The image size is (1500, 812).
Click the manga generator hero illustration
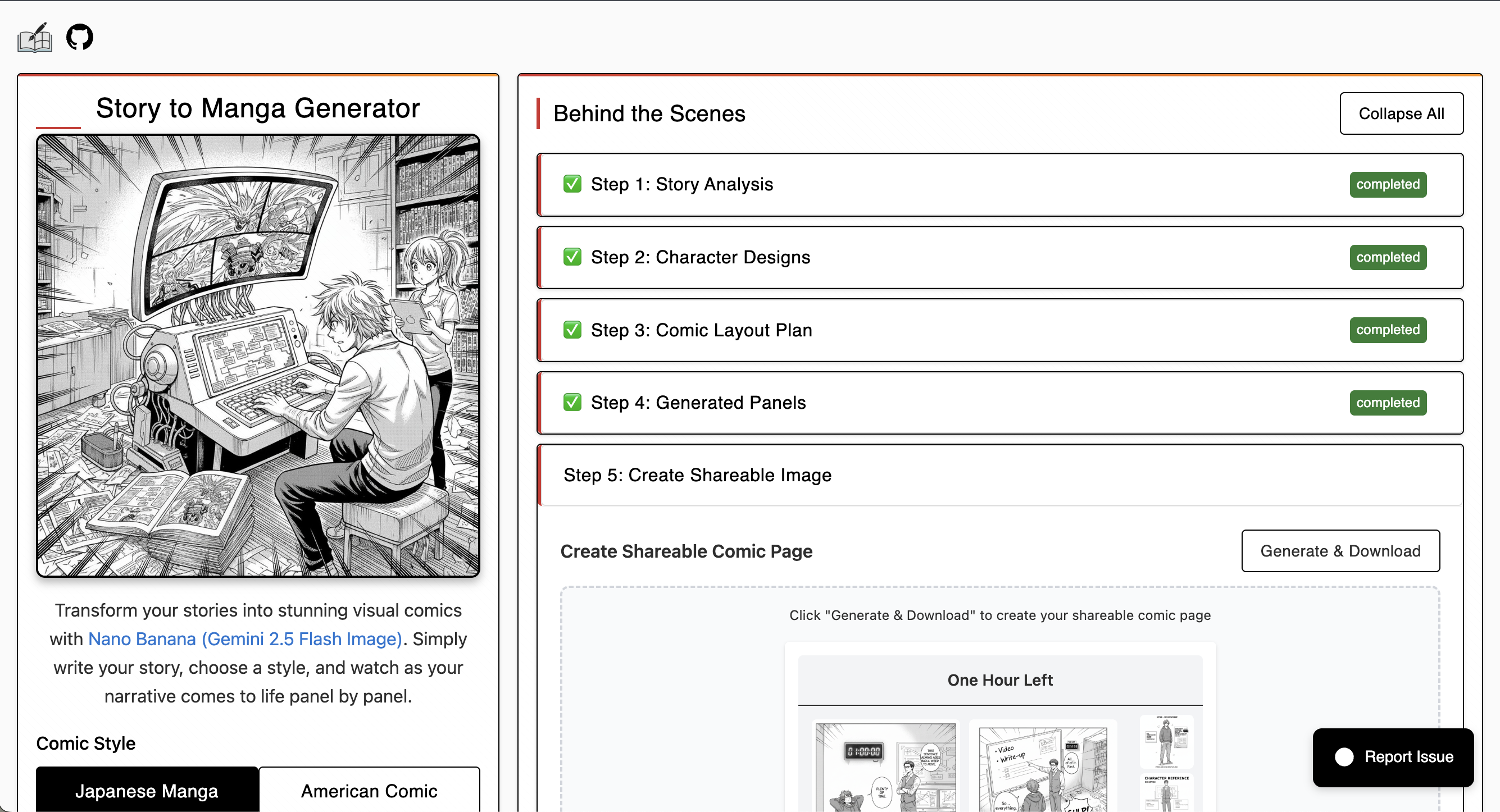tap(258, 355)
